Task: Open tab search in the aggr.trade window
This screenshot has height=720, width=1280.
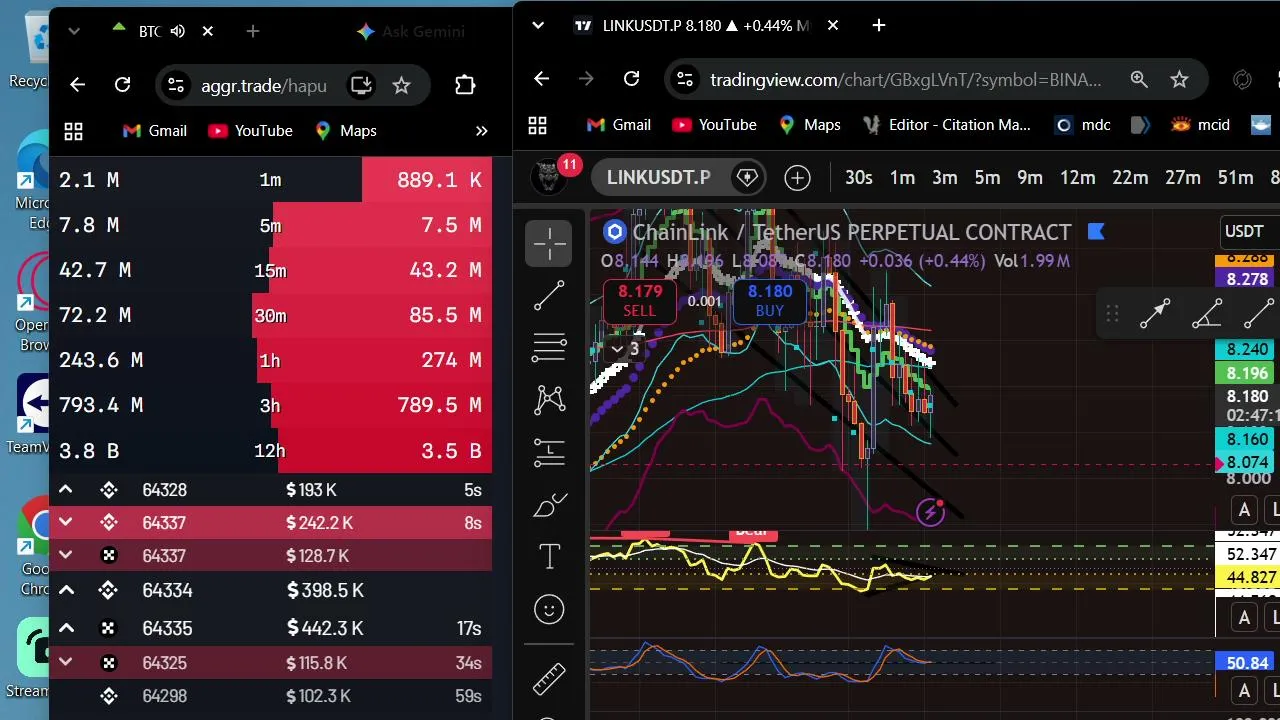Action: tap(74, 32)
